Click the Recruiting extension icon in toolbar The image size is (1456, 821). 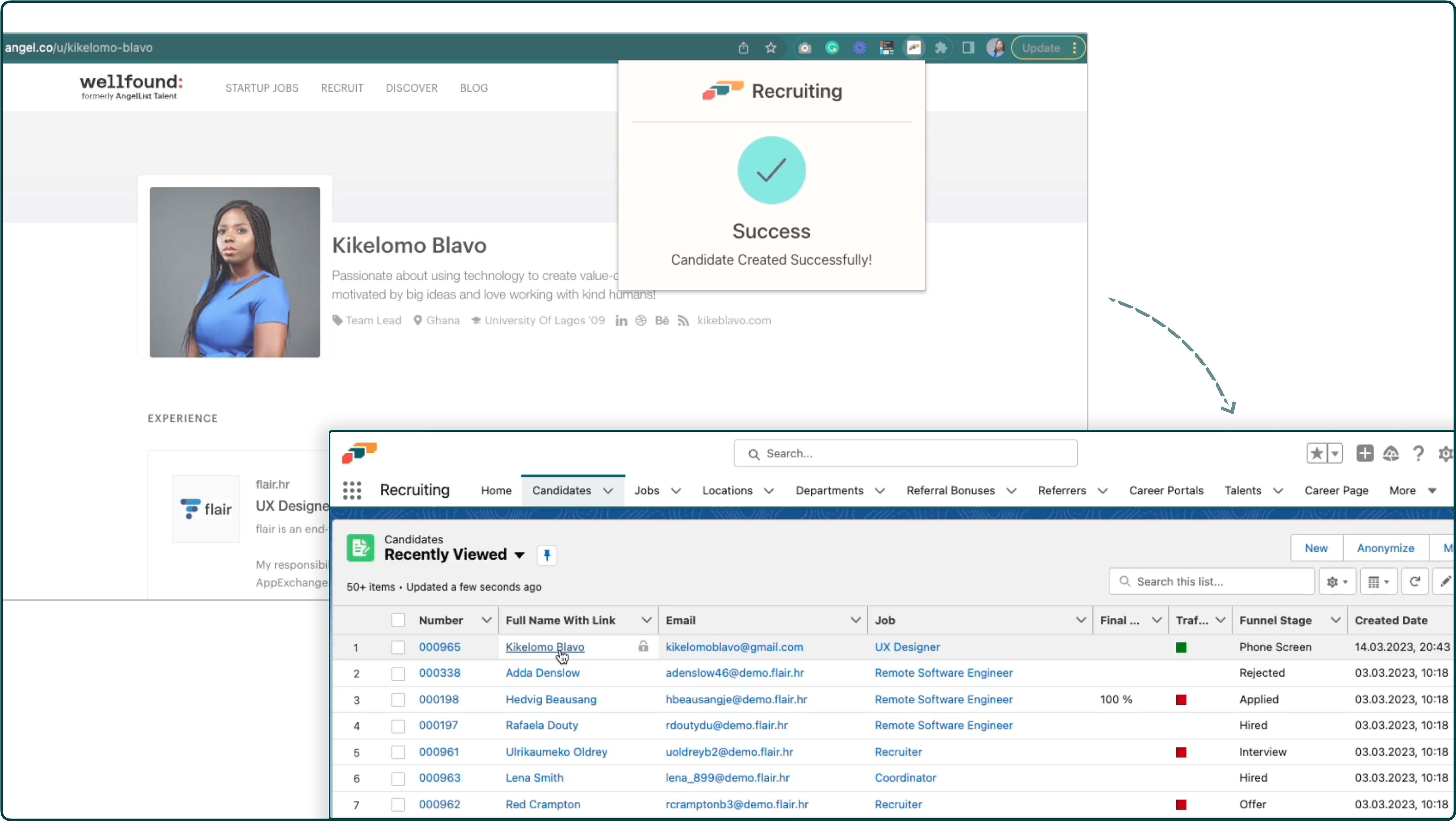point(914,48)
